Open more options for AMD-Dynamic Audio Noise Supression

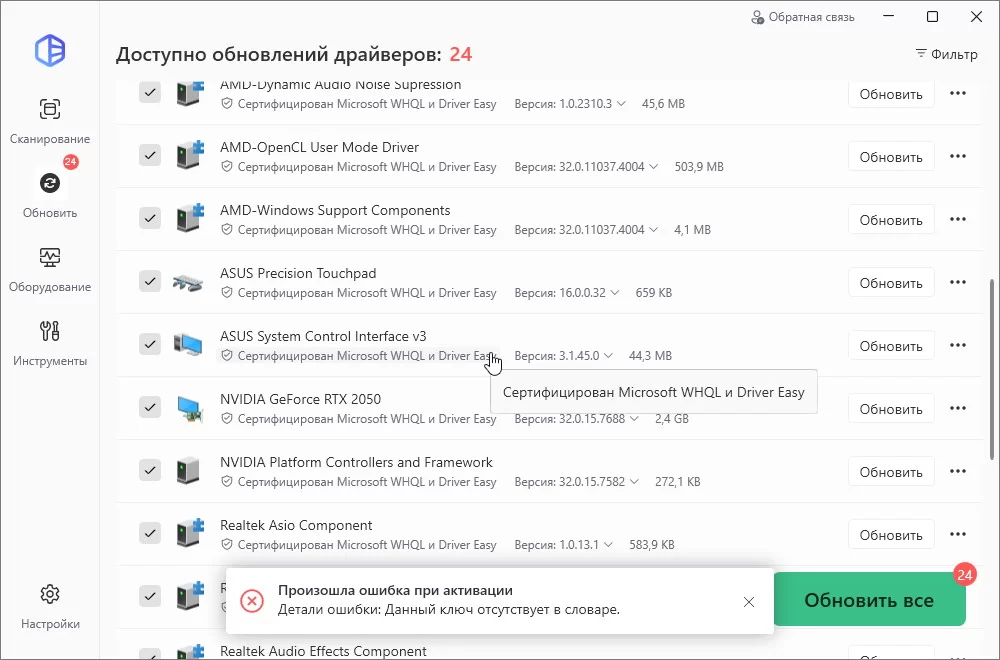point(958,94)
